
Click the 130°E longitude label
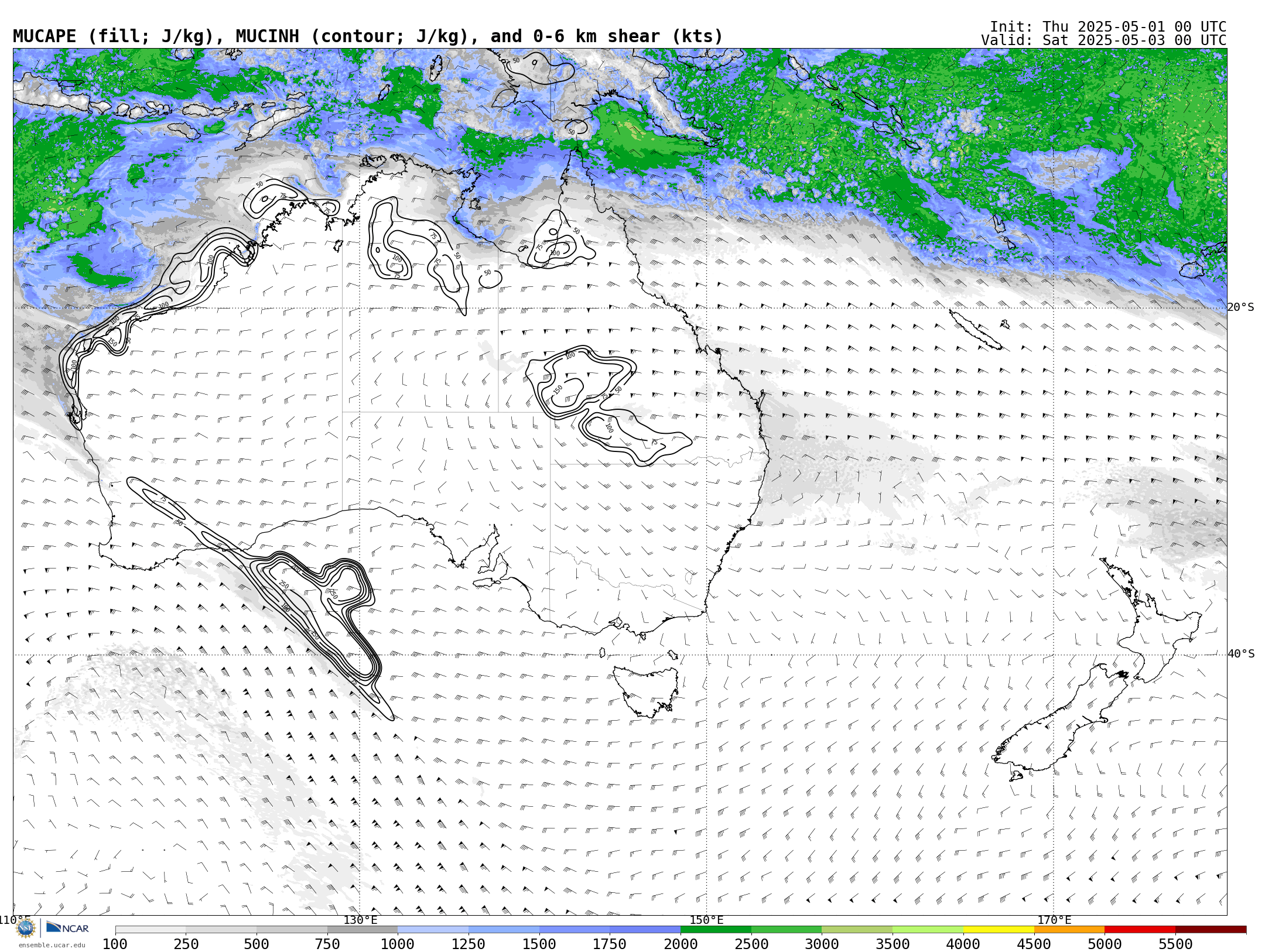point(360,920)
